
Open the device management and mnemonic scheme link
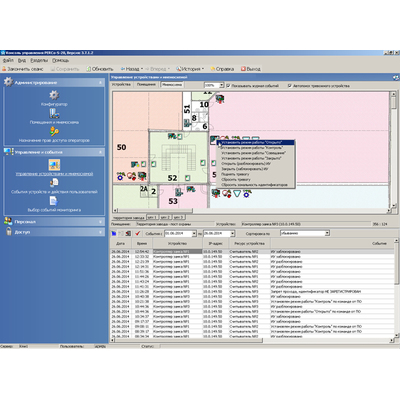tap(54, 174)
